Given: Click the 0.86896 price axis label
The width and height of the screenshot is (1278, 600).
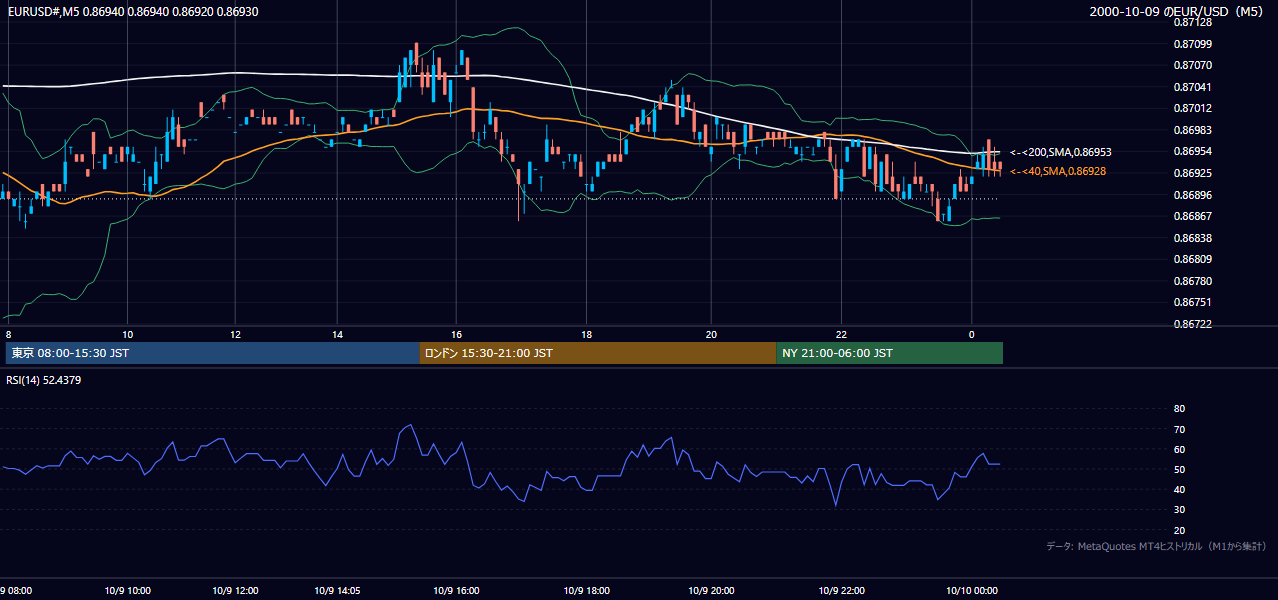Looking at the screenshot, I should coord(1192,195).
